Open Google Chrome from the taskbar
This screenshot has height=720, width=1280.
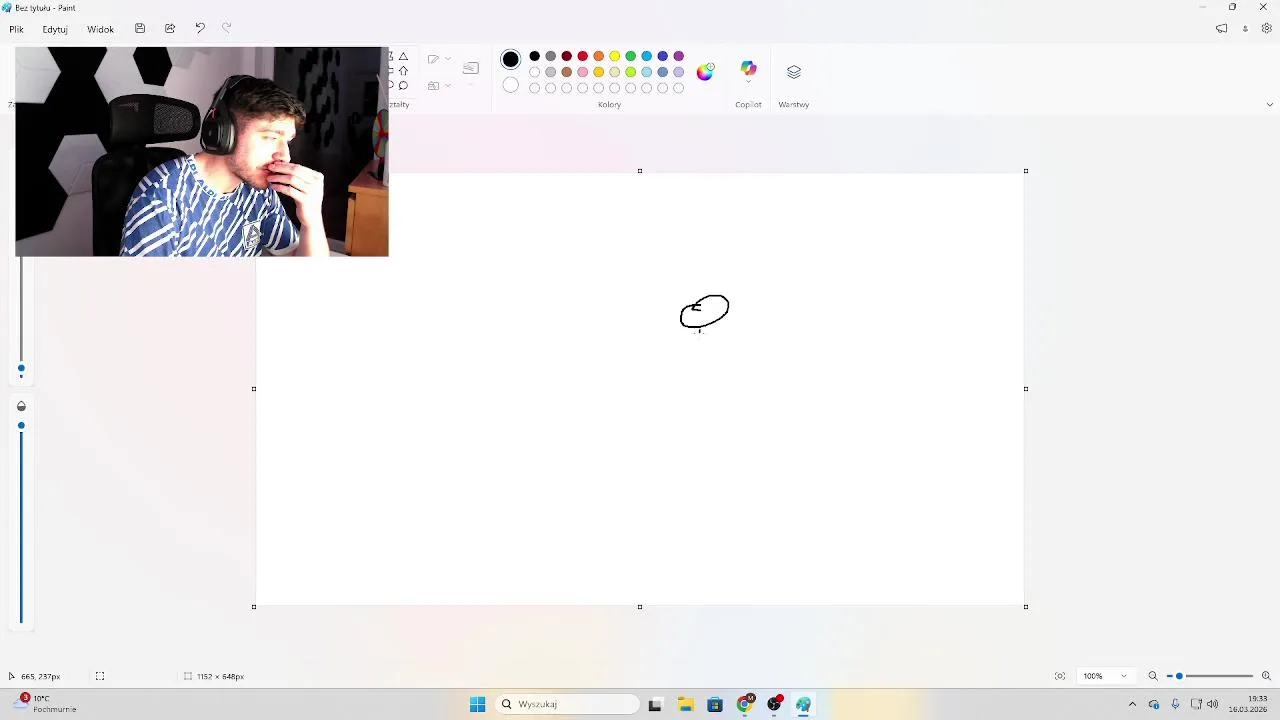click(x=744, y=704)
